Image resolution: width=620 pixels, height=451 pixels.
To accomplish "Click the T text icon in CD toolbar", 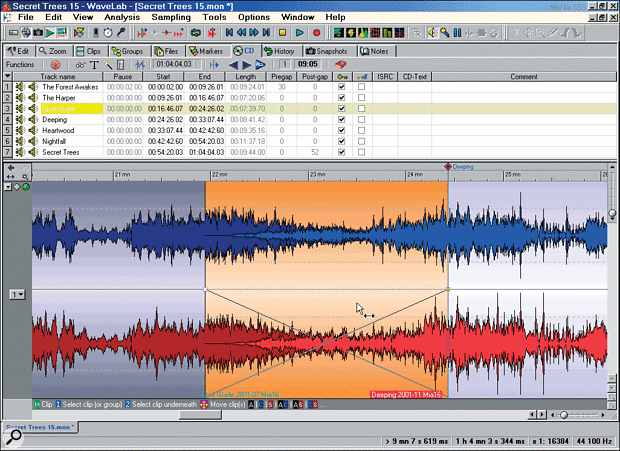I will tap(94, 64).
